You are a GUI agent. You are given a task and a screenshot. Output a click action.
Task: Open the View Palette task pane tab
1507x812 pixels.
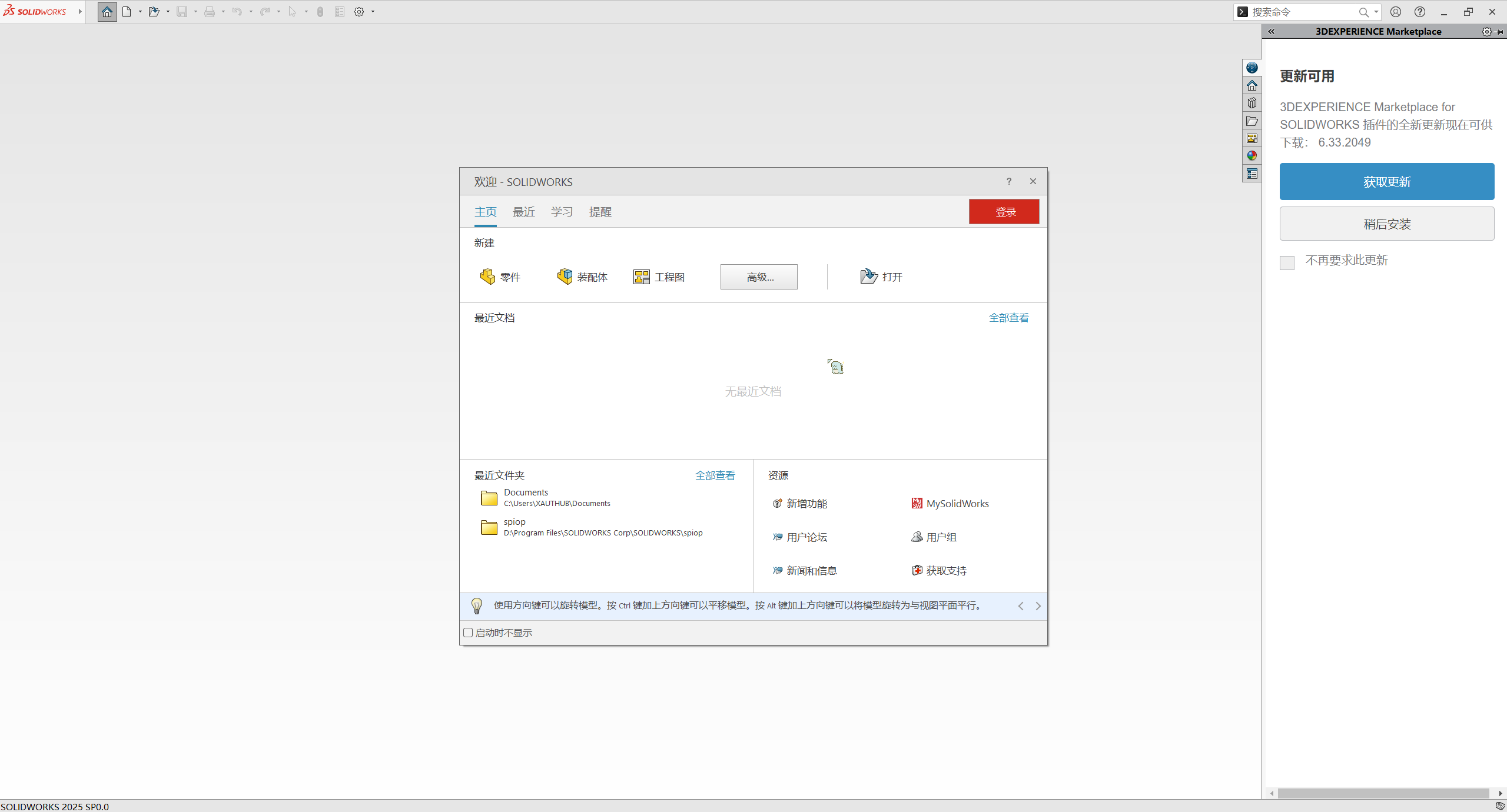(x=1252, y=138)
